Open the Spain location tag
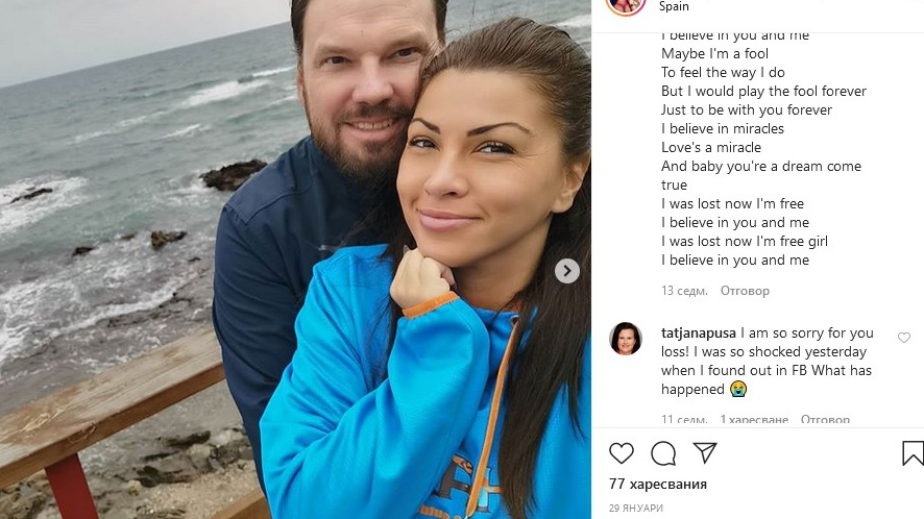 point(674,6)
